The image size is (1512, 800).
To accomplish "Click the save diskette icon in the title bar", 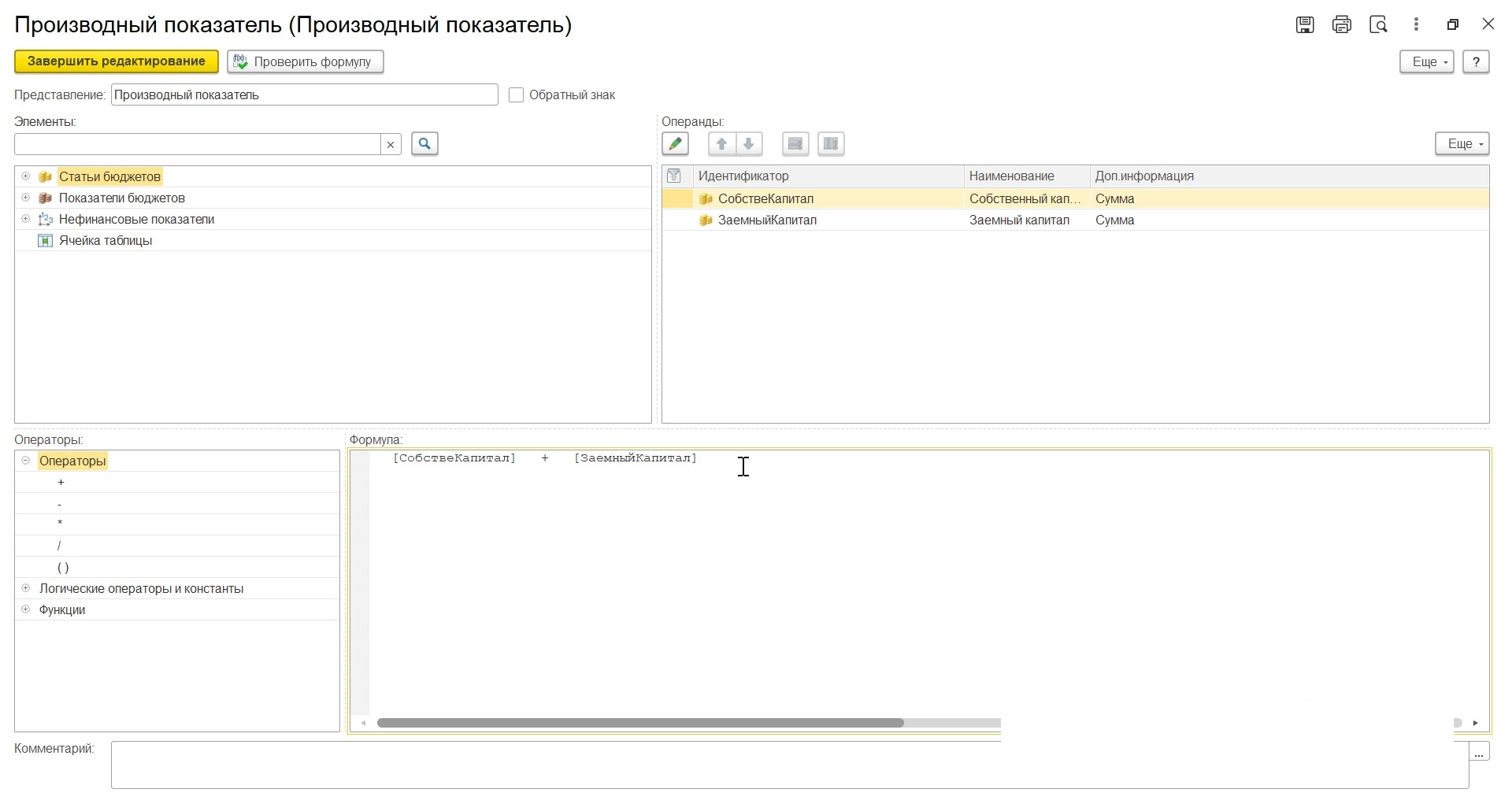I will (x=1305, y=24).
